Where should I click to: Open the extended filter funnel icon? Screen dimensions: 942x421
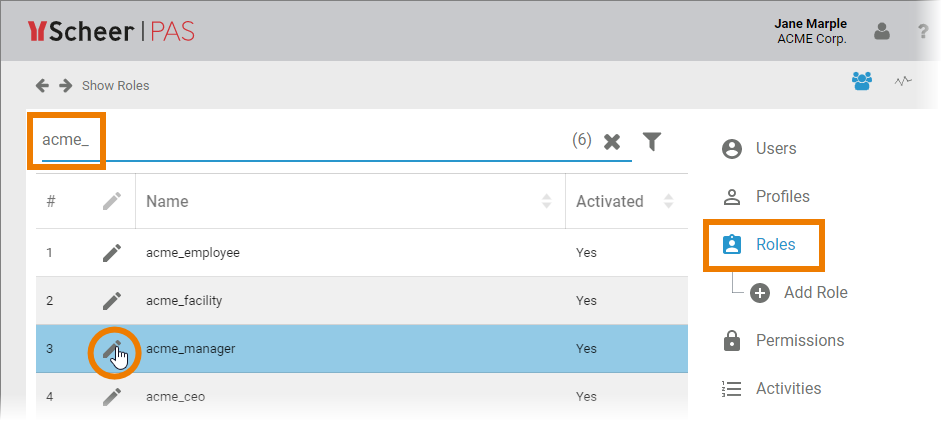click(652, 142)
